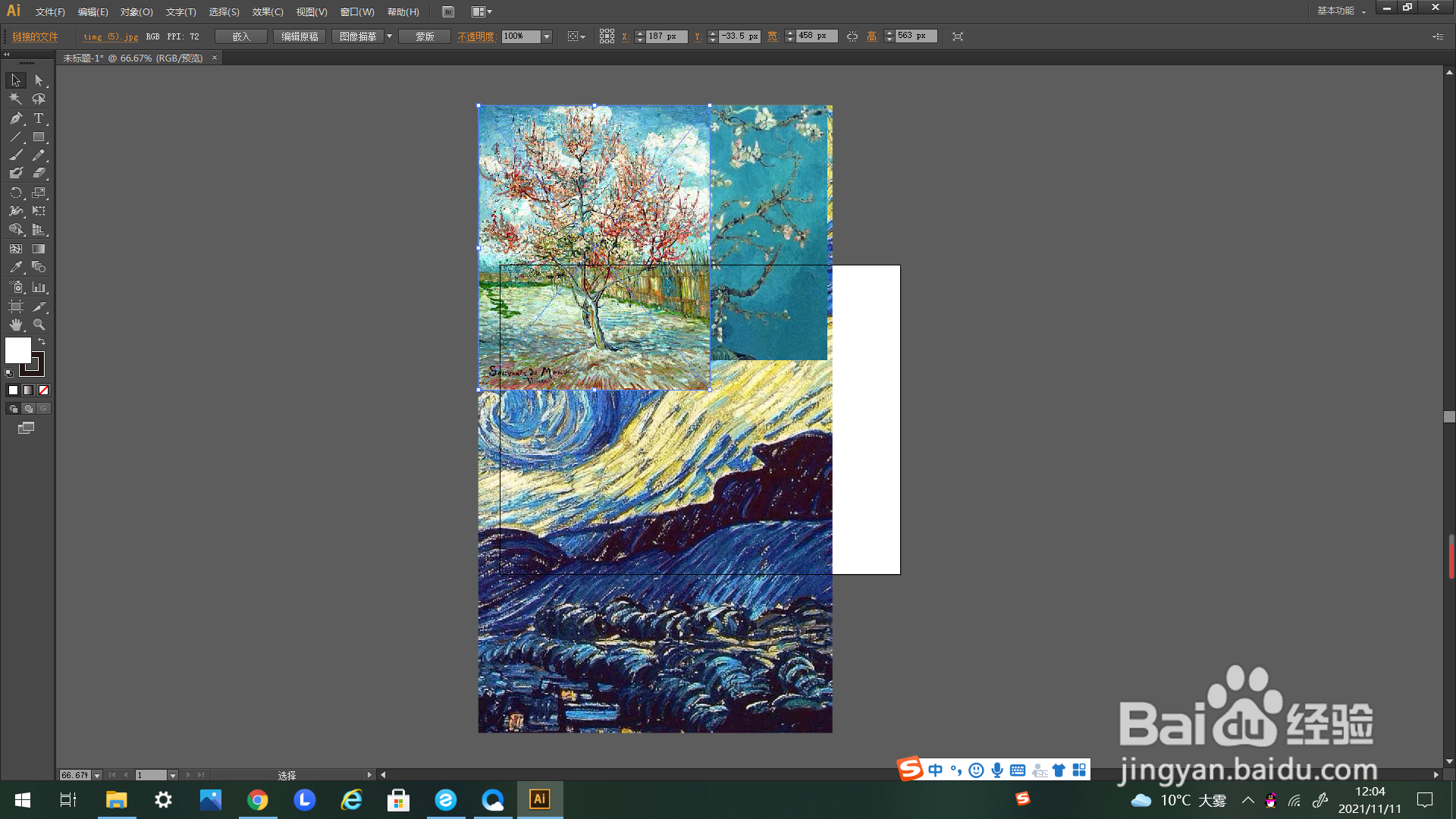Select the Scale tool
The image size is (1456, 819).
click(x=39, y=193)
